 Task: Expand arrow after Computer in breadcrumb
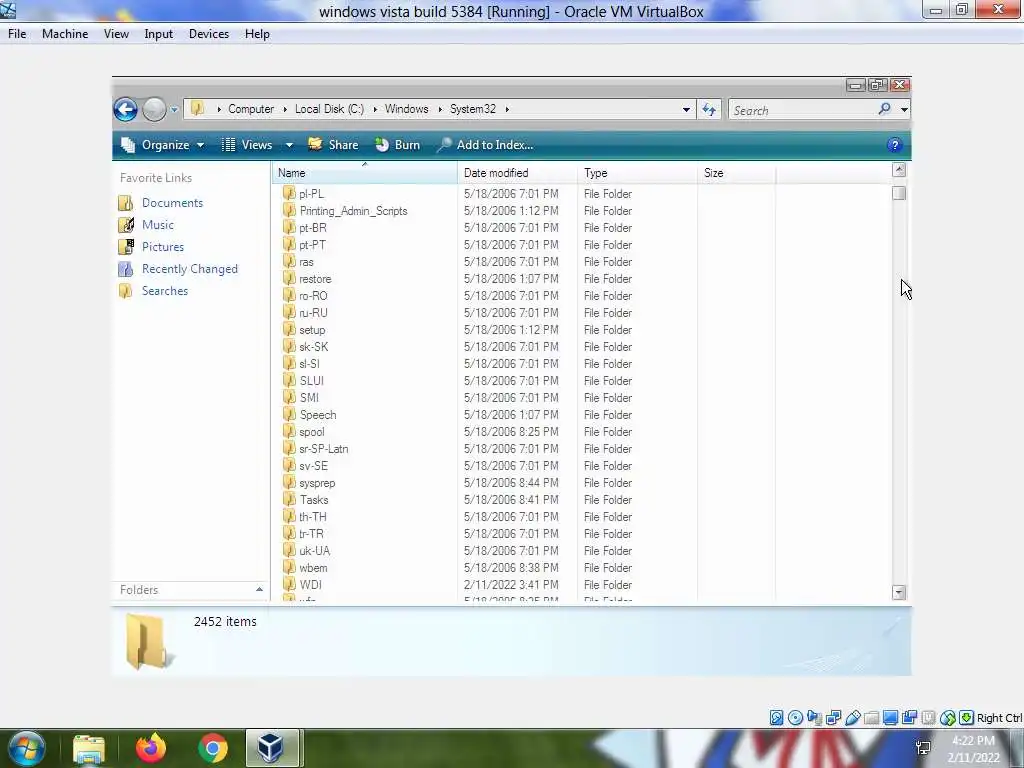coord(285,109)
